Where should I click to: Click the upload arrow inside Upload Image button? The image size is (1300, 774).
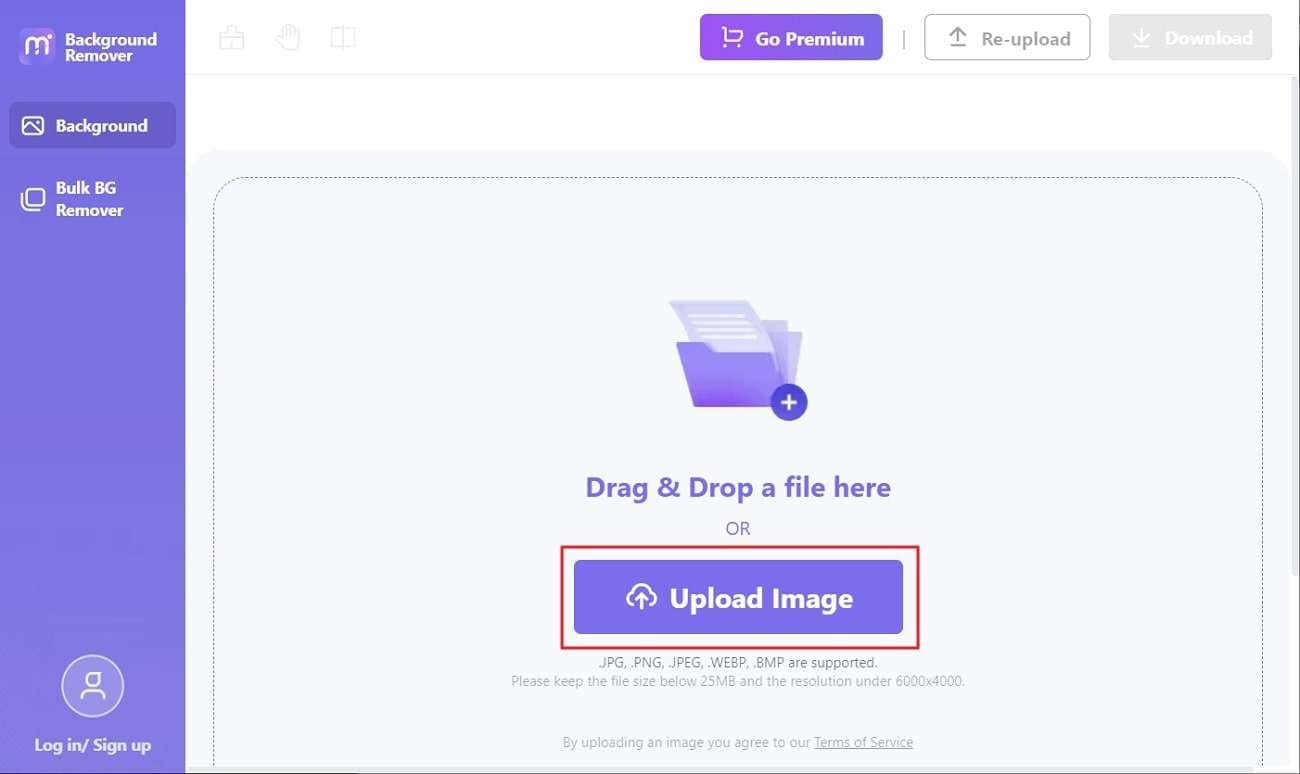pos(641,597)
